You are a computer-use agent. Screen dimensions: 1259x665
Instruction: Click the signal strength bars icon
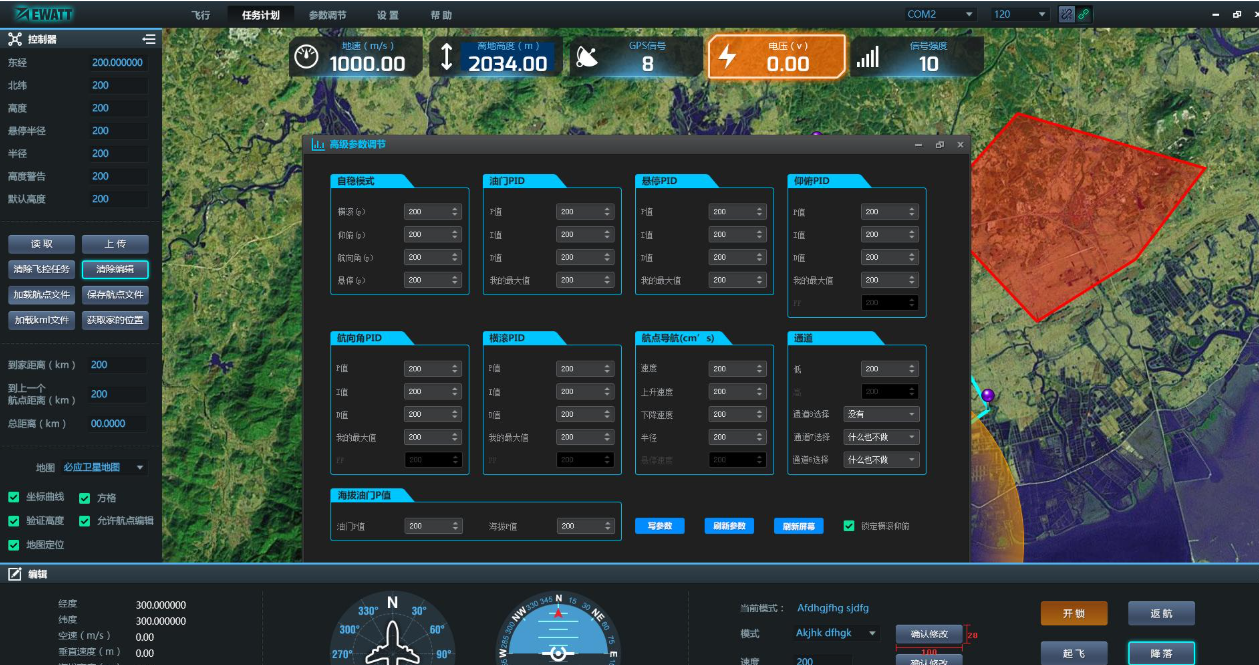pos(867,58)
